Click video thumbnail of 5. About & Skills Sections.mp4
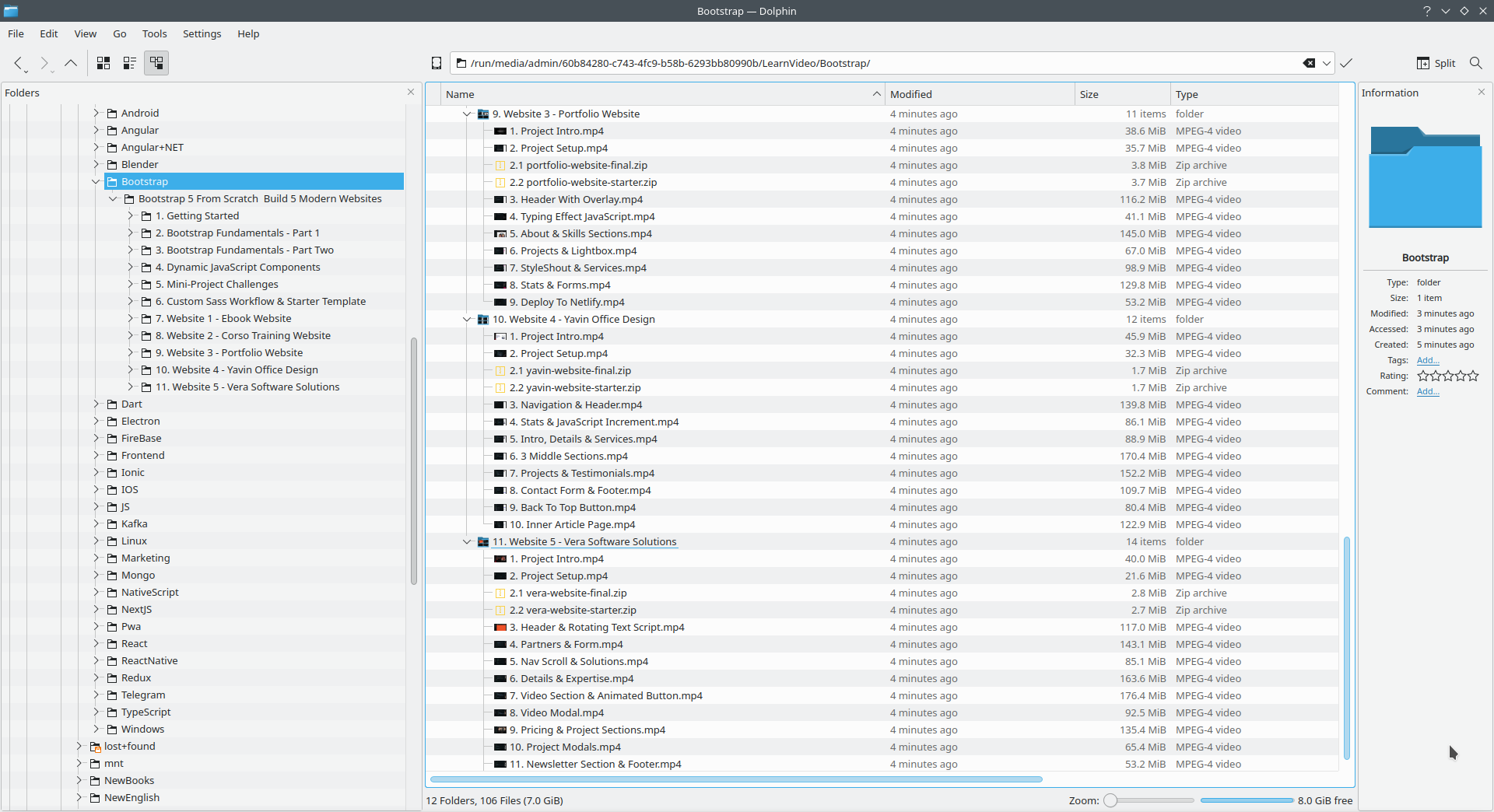This screenshot has height=812, width=1494. pos(500,234)
